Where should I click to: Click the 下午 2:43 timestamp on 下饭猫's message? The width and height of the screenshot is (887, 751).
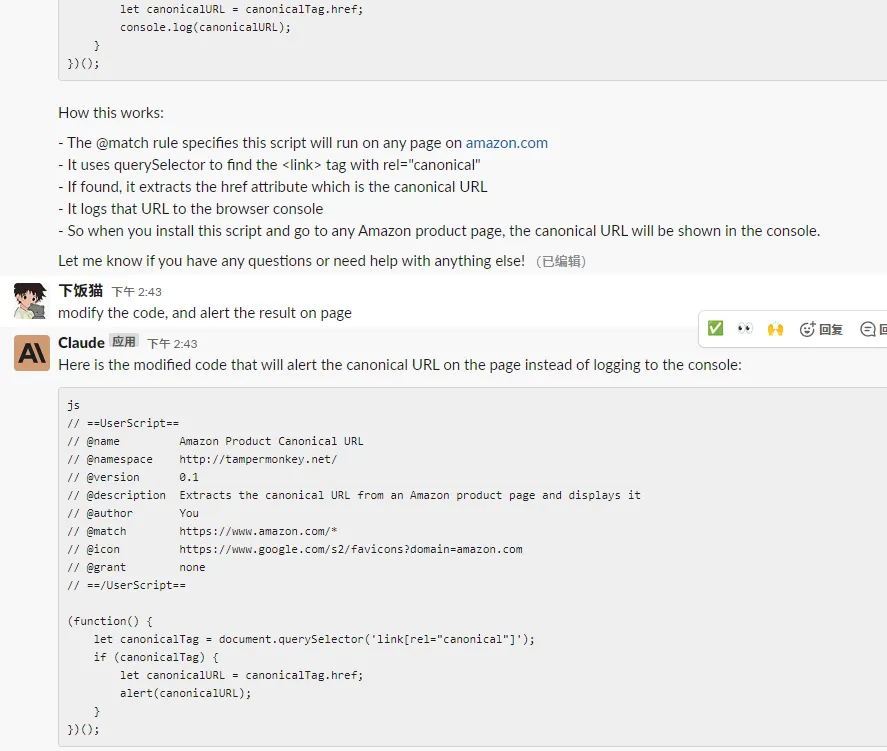tap(136, 292)
